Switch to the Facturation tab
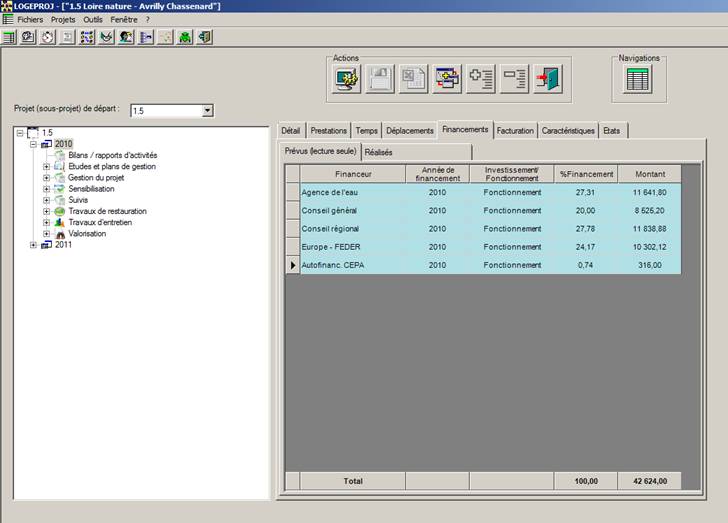Image resolution: width=728 pixels, height=523 pixels. [515, 130]
